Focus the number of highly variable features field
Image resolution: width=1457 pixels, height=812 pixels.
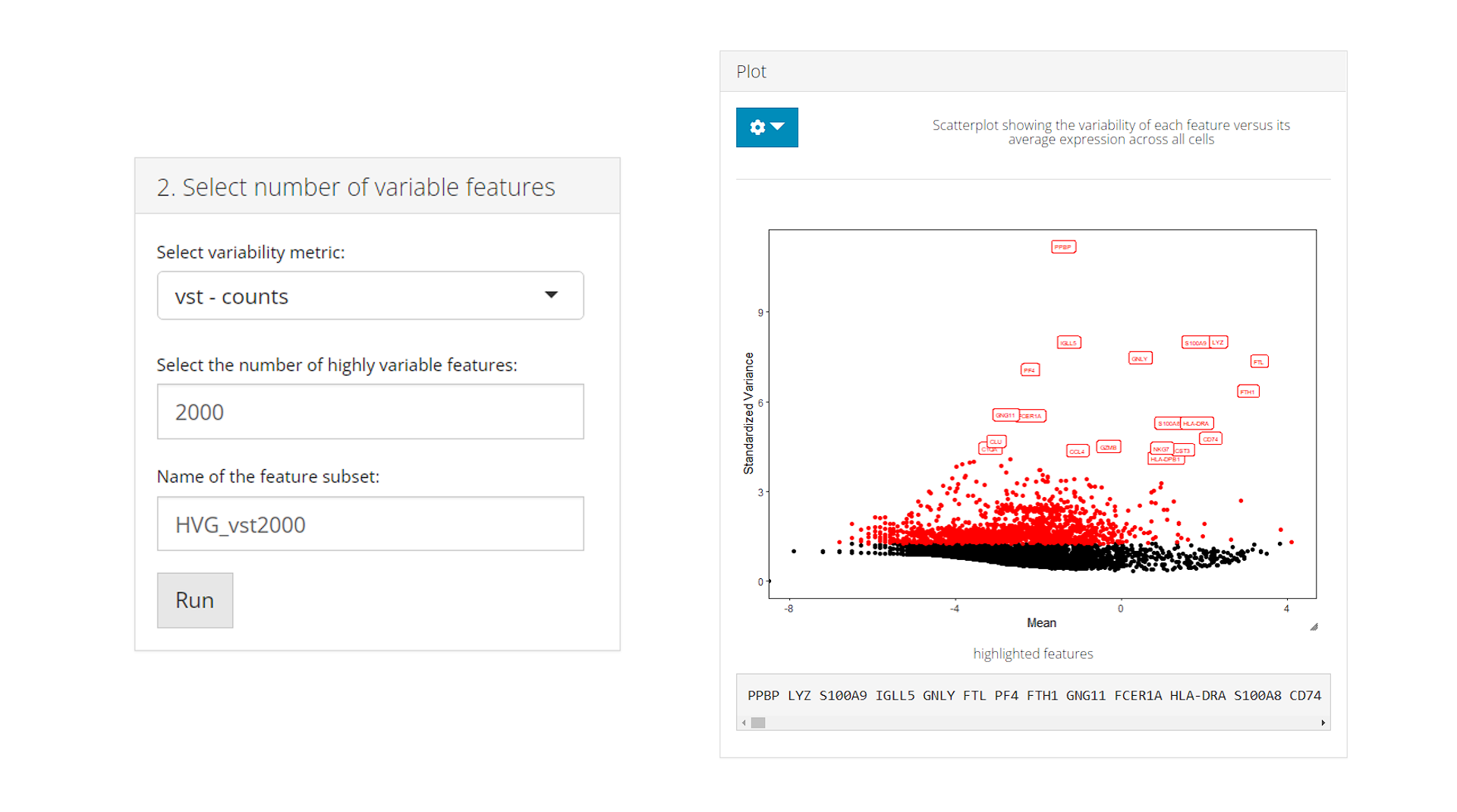click(x=370, y=412)
